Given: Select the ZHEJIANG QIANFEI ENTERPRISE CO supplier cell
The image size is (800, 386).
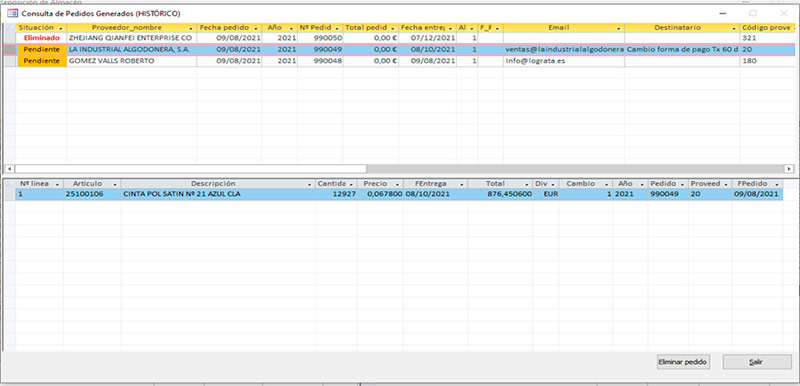Looking at the screenshot, I should point(132,38).
